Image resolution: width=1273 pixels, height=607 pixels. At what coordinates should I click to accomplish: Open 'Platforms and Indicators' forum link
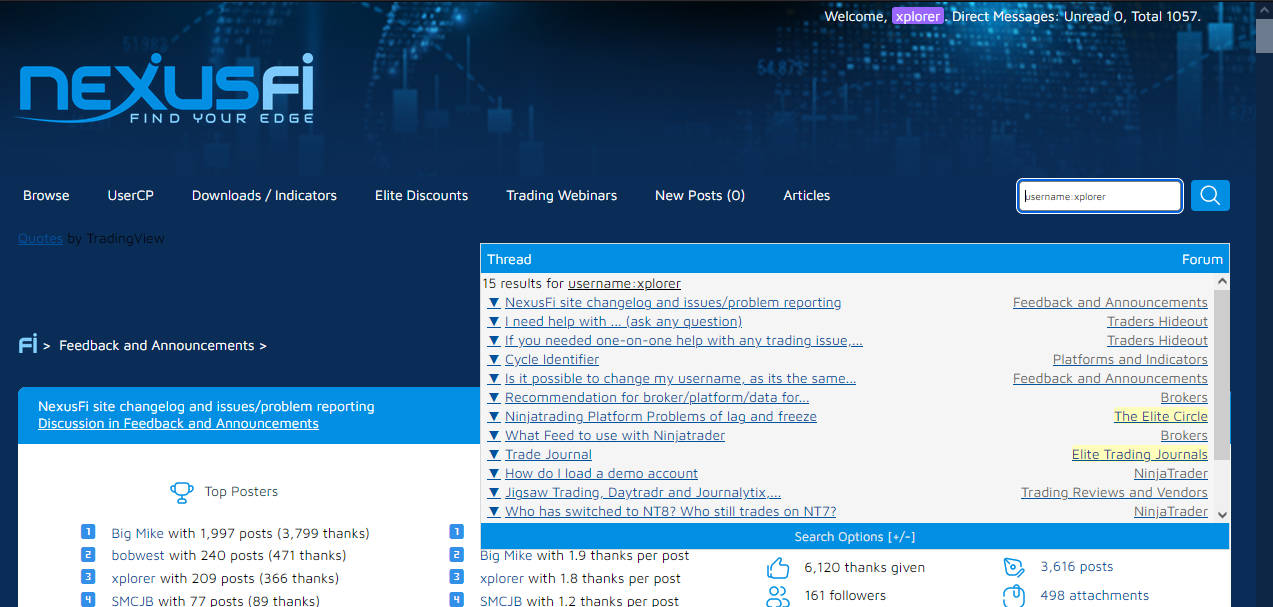pos(1130,360)
